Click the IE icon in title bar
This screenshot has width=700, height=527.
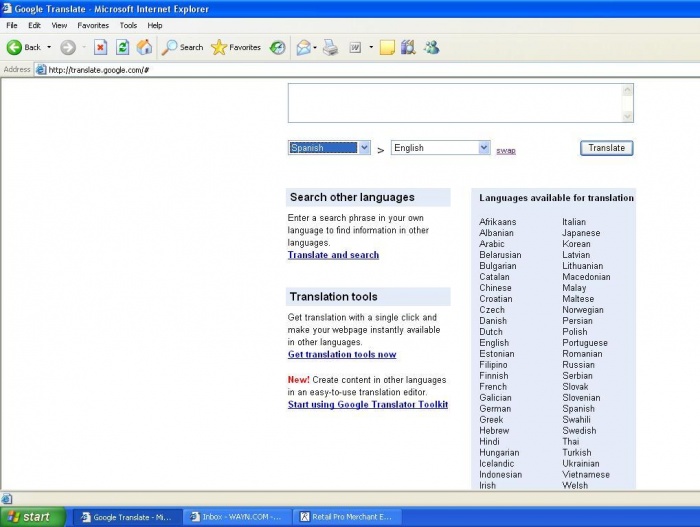(6, 8)
